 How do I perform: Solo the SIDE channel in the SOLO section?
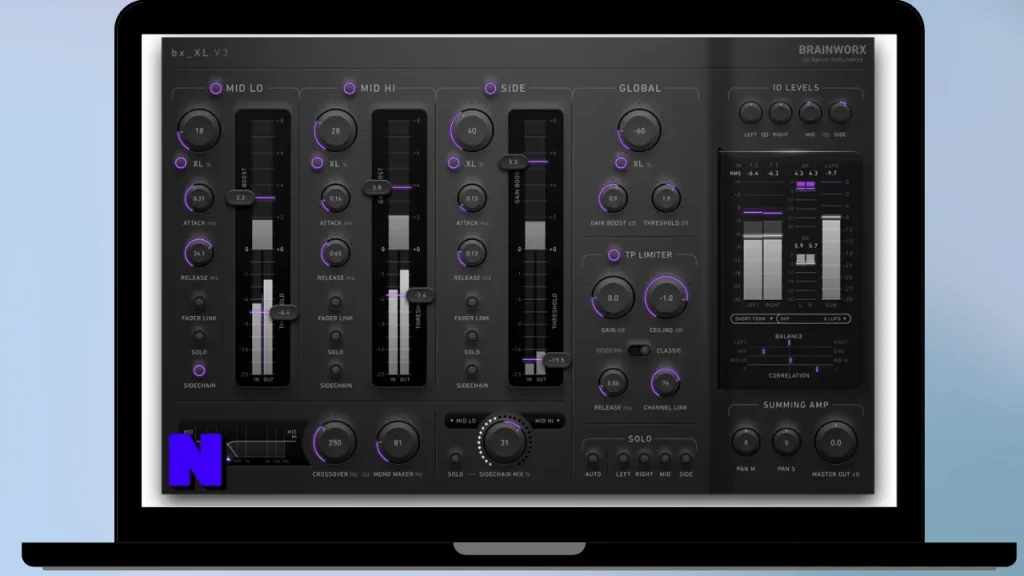pos(686,458)
